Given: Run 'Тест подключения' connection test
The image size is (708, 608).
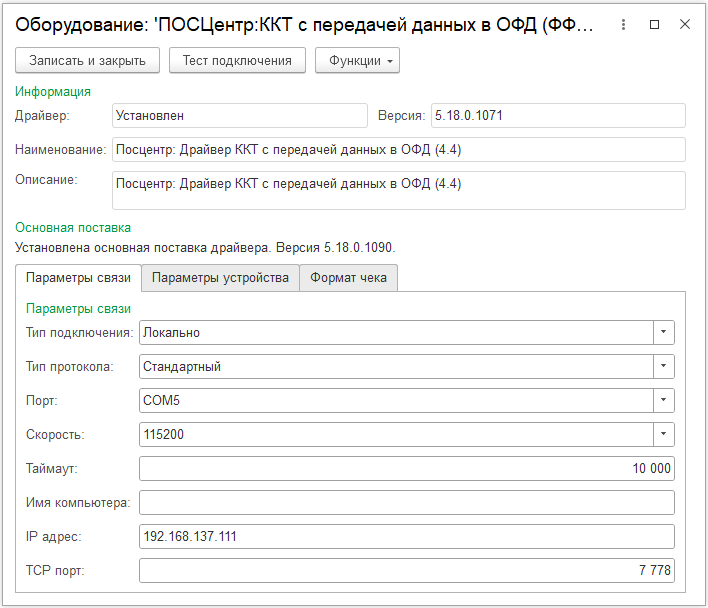Looking at the screenshot, I should 237,60.
